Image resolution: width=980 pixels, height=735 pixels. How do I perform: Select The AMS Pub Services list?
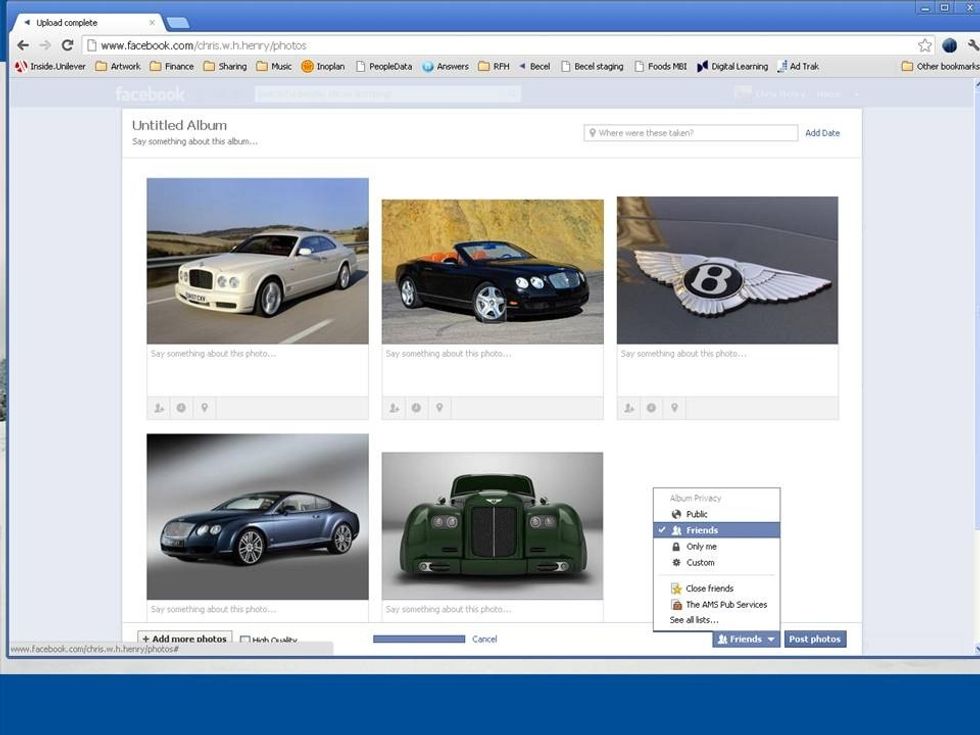click(x=717, y=604)
